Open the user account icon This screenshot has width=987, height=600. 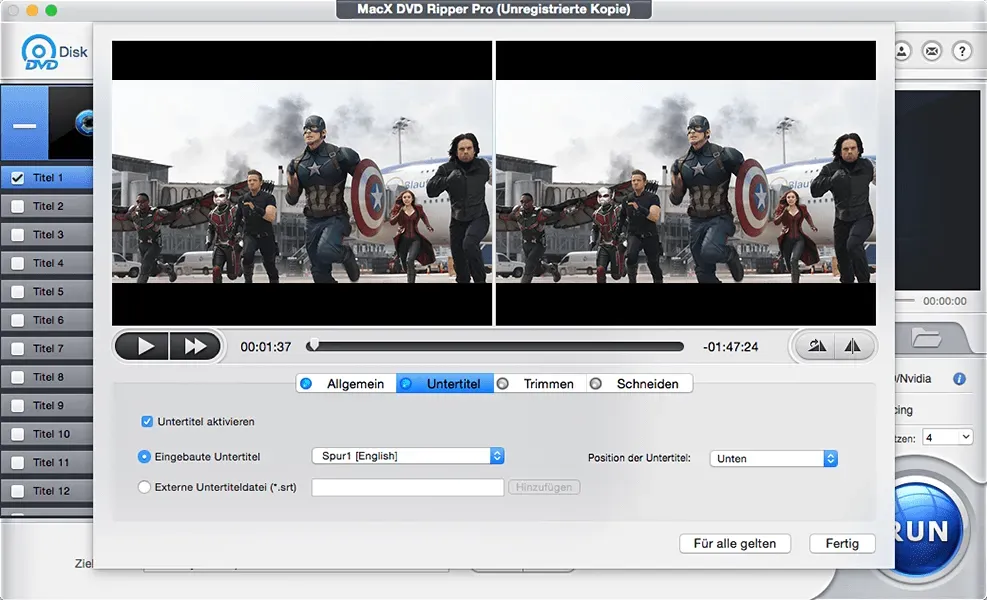coord(902,51)
